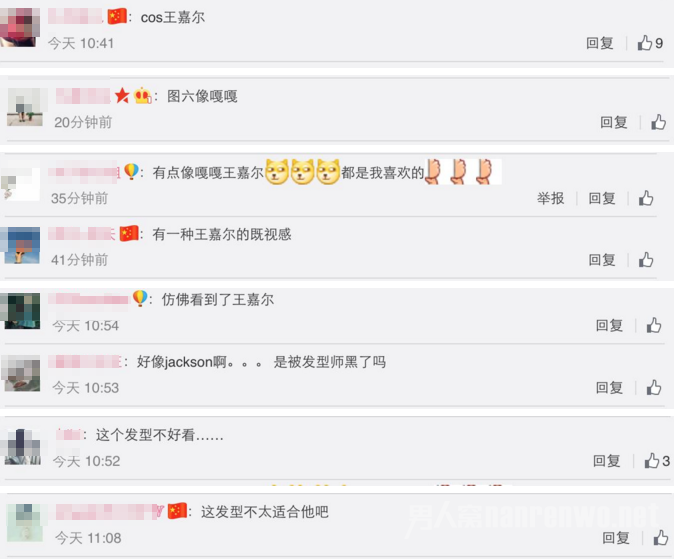Like the '图六像嘎嘎' comment
The image size is (674, 559).
pyautogui.click(x=658, y=122)
